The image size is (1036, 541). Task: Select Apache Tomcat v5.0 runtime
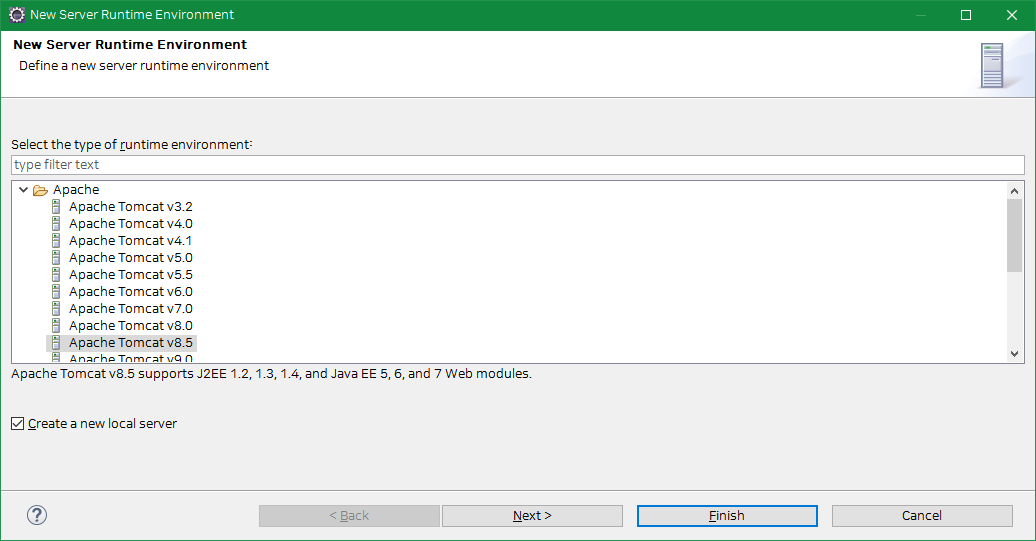pyautogui.click(x=131, y=258)
